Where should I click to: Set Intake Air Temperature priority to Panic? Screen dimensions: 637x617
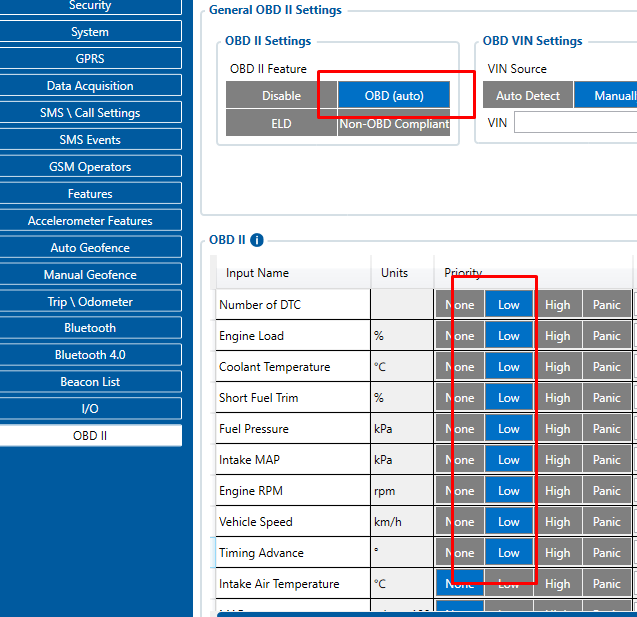pos(606,584)
